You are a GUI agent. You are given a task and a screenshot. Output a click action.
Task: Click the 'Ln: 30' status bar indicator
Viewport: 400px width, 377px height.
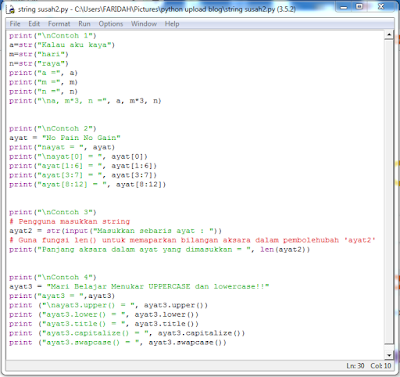click(355, 366)
